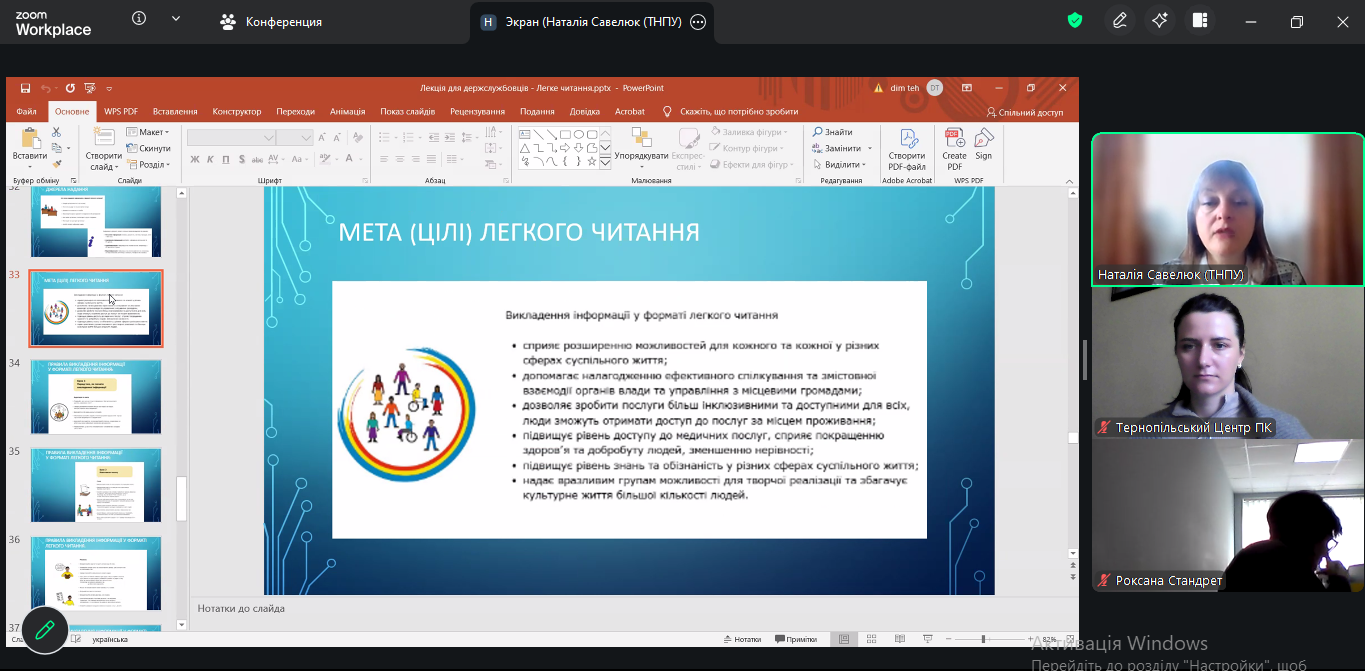The width and height of the screenshot is (1365, 671).
Task: Switch to the Анімація ribbon tab
Action: pos(347,112)
